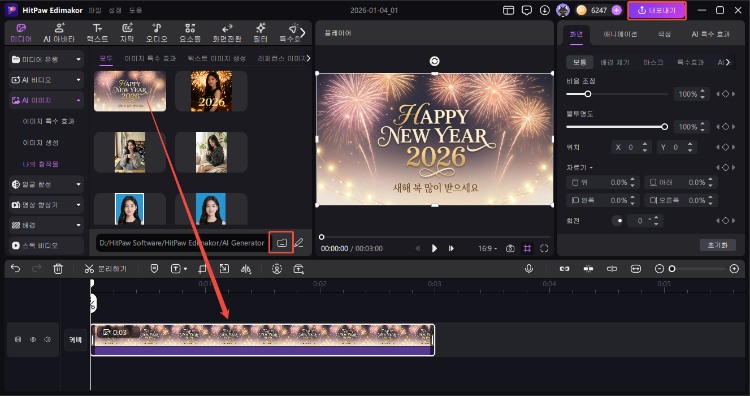Click the 내보내기 export button
This screenshot has width=750, height=396.
point(657,10)
